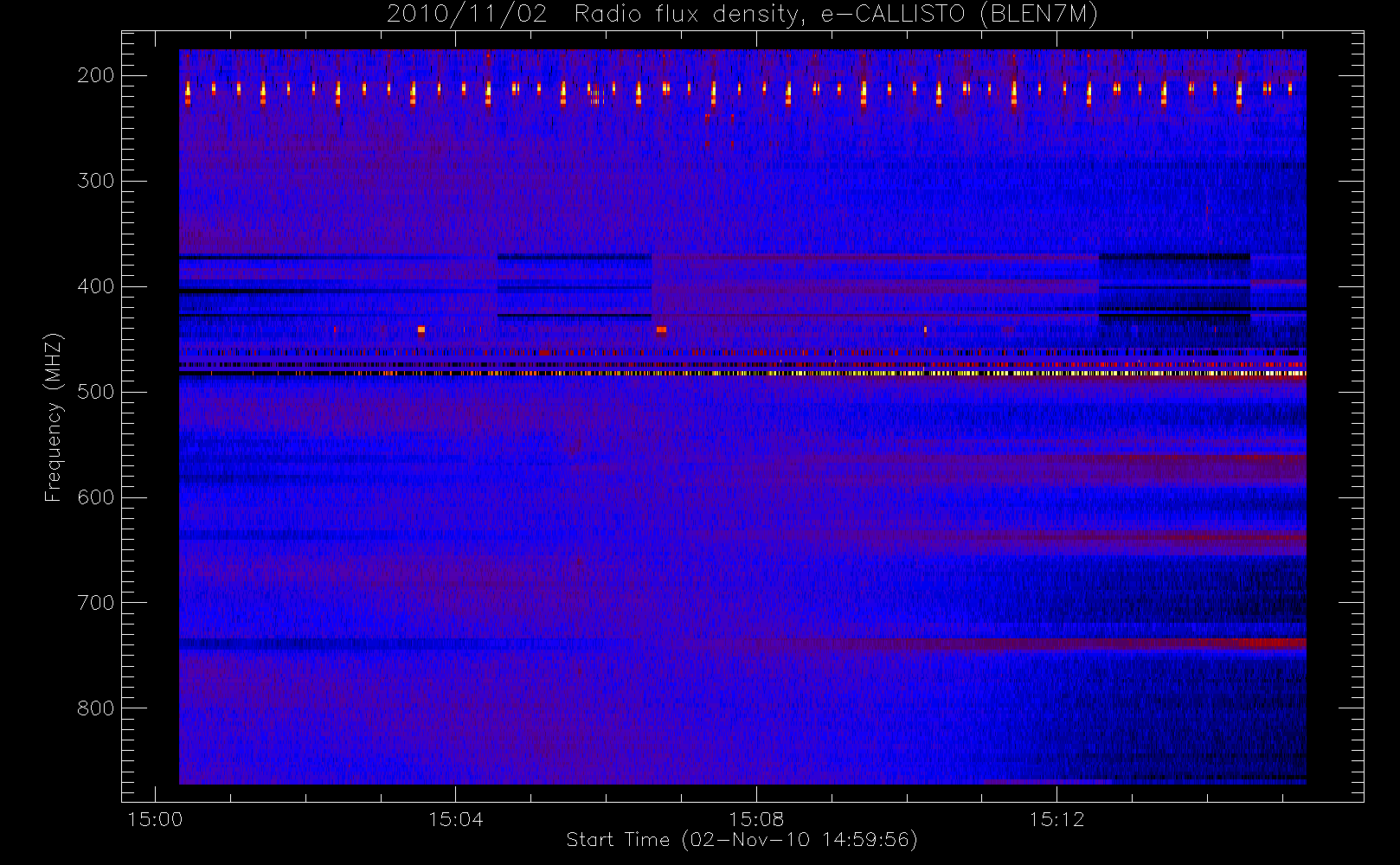Select the 500 frequency tick label

tap(96, 392)
